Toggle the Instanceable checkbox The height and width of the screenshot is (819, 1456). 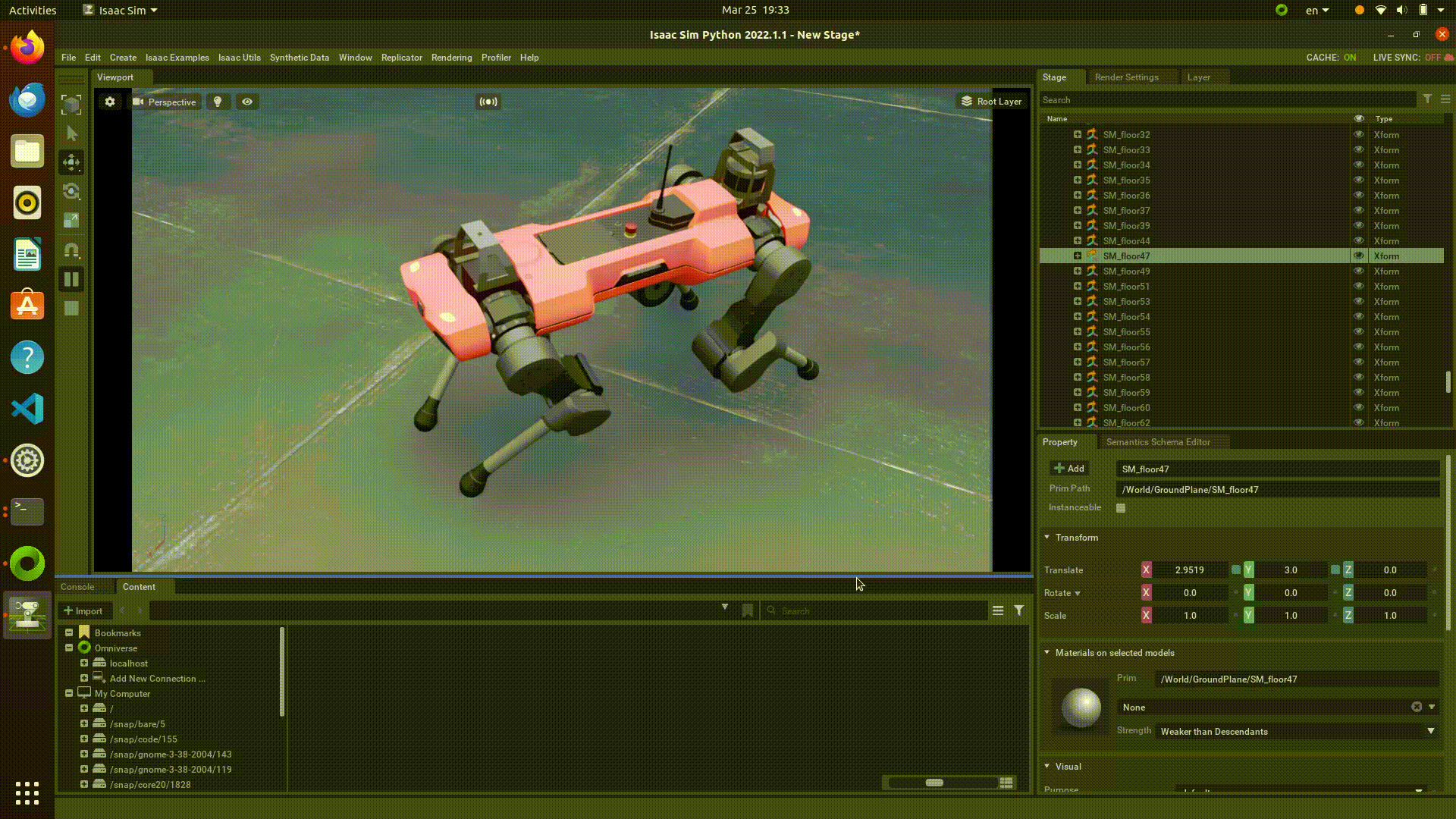(1121, 508)
